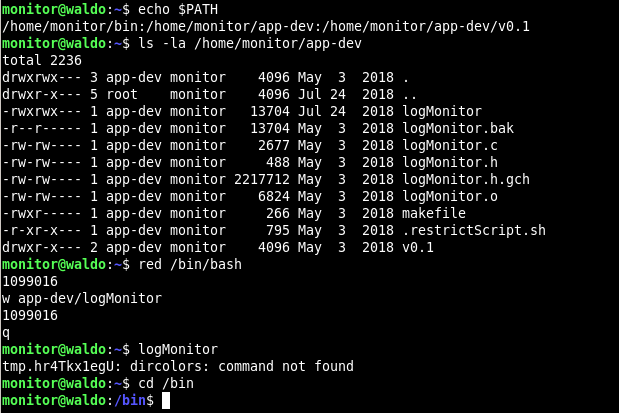Click permissions '-rwxrwx---' of logMonitor
The height and width of the screenshot is (413, 619).
pos(42,111)
